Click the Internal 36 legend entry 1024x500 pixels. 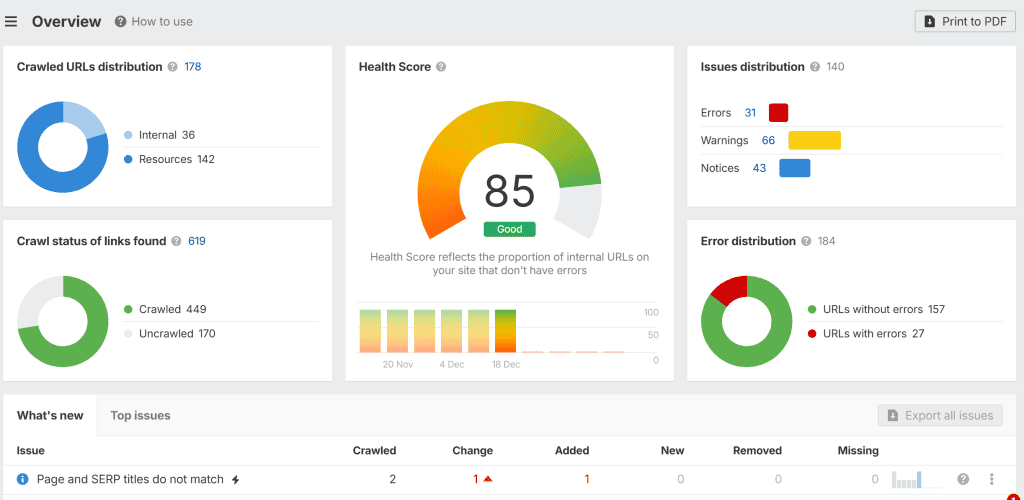[159, 135]
